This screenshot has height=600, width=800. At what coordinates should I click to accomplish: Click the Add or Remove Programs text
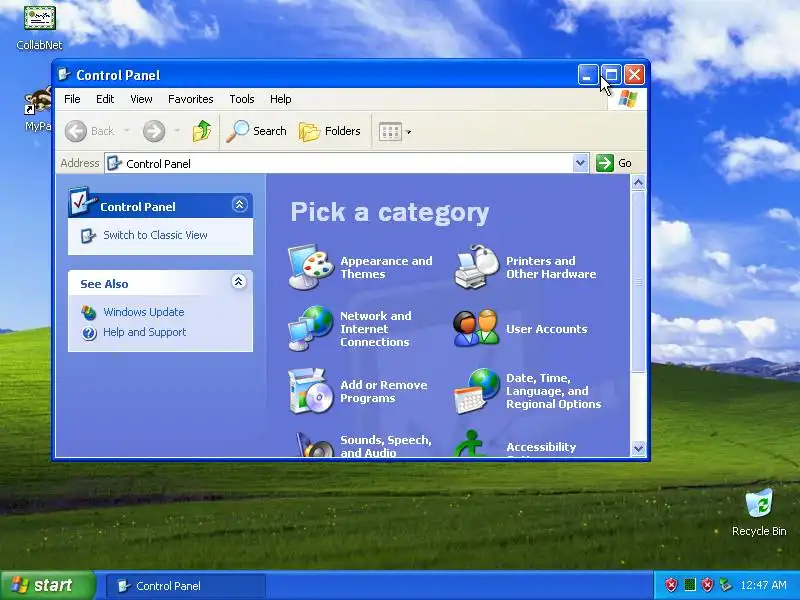384,391
